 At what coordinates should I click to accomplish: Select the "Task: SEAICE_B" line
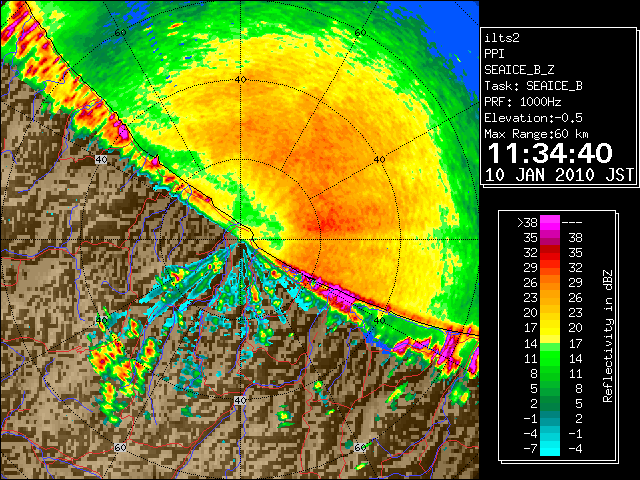[533, 86]
